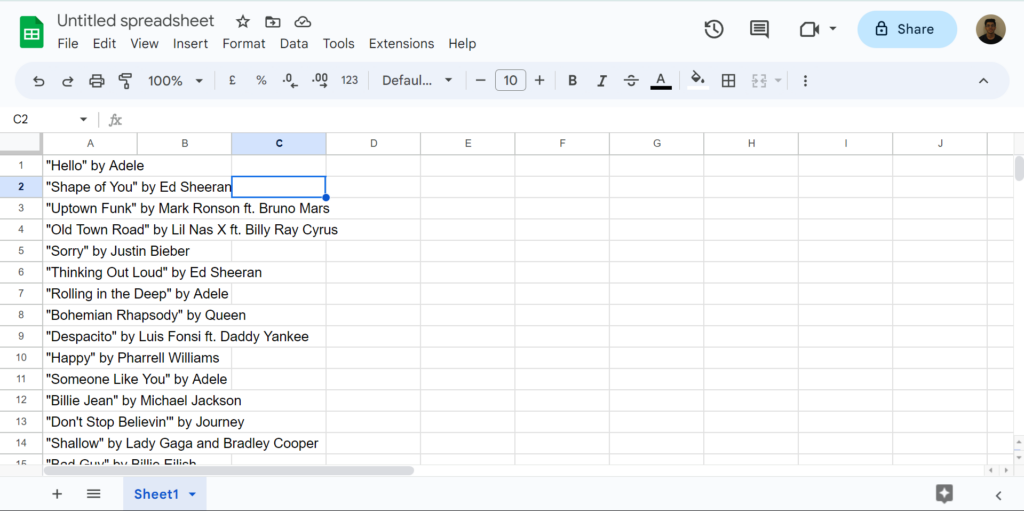The image size is (1024, 511).
Task: Increase decimal places
Action: coord(320,80)
